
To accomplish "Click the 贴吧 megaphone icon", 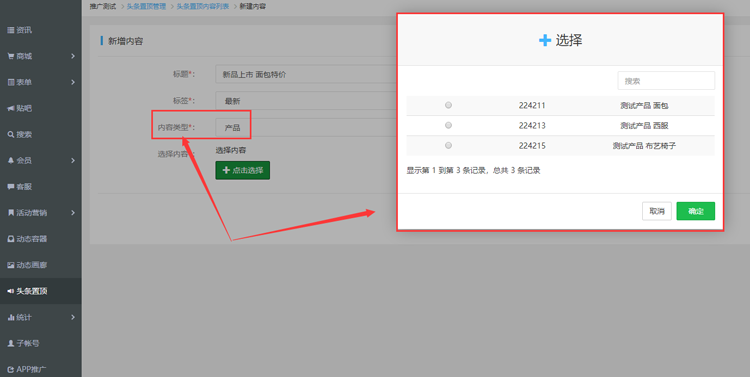I will [11, 109].
